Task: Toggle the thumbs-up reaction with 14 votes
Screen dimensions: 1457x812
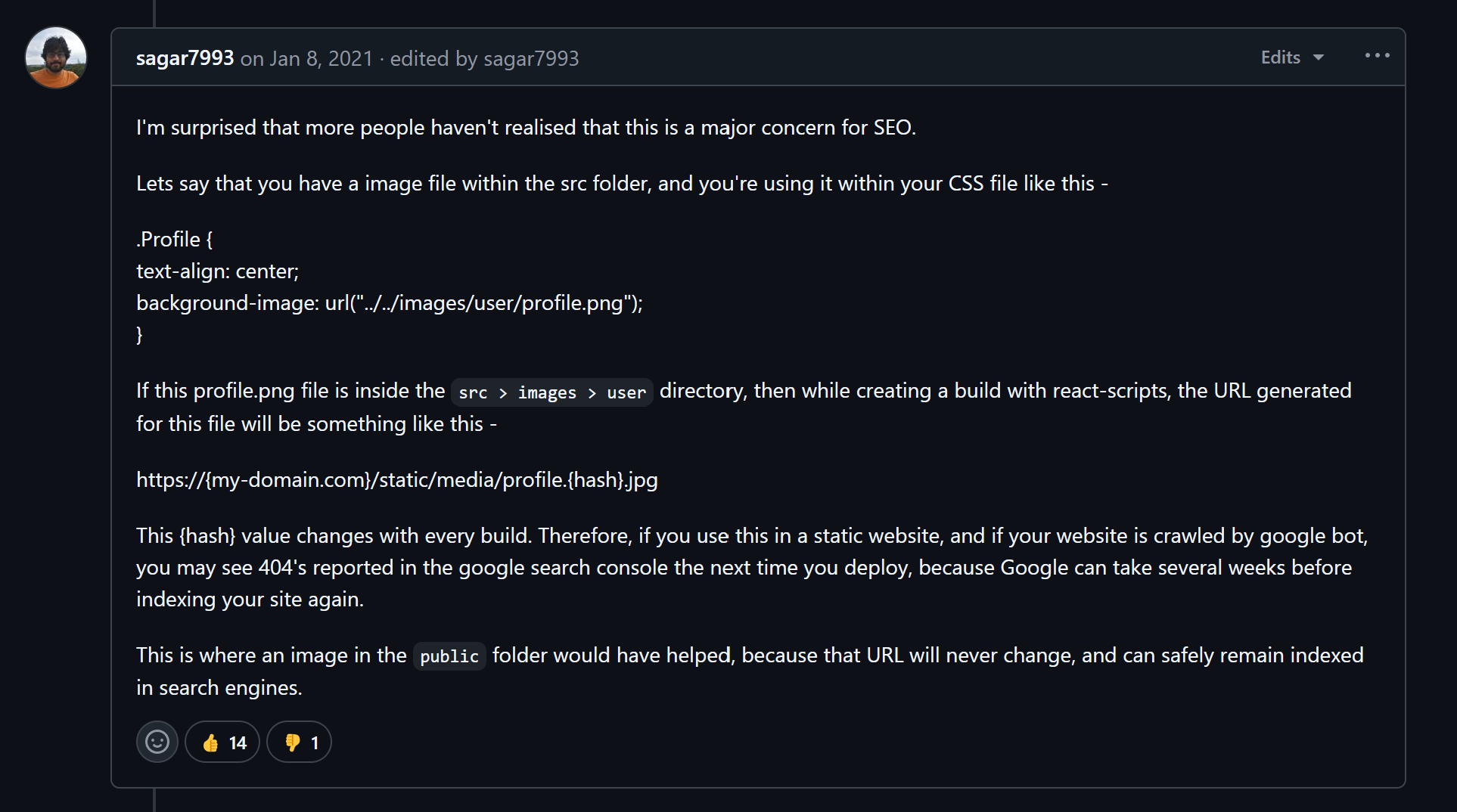Action: pyautogui.click(x=222, y=742)
